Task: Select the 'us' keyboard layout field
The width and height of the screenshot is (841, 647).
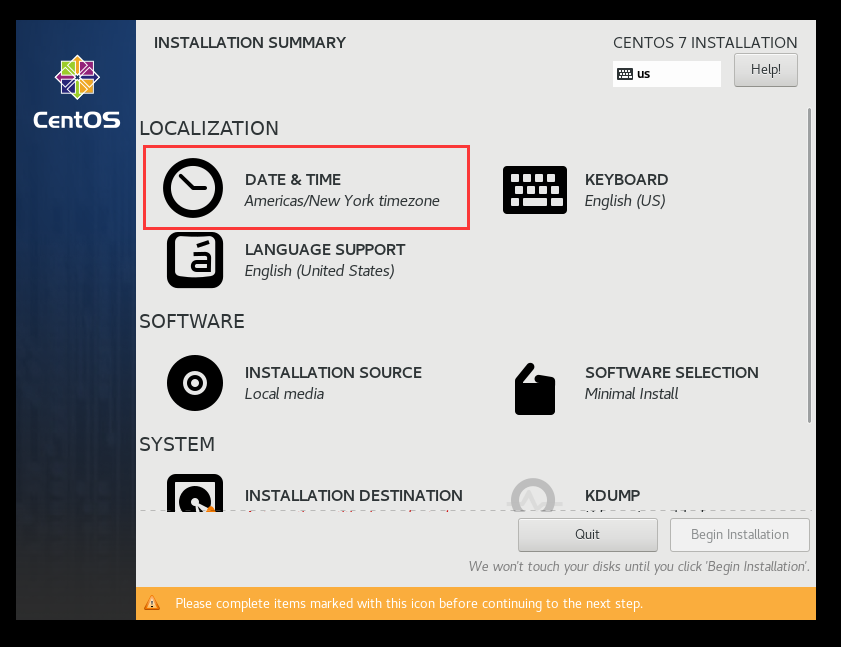Action: [667, 74]
